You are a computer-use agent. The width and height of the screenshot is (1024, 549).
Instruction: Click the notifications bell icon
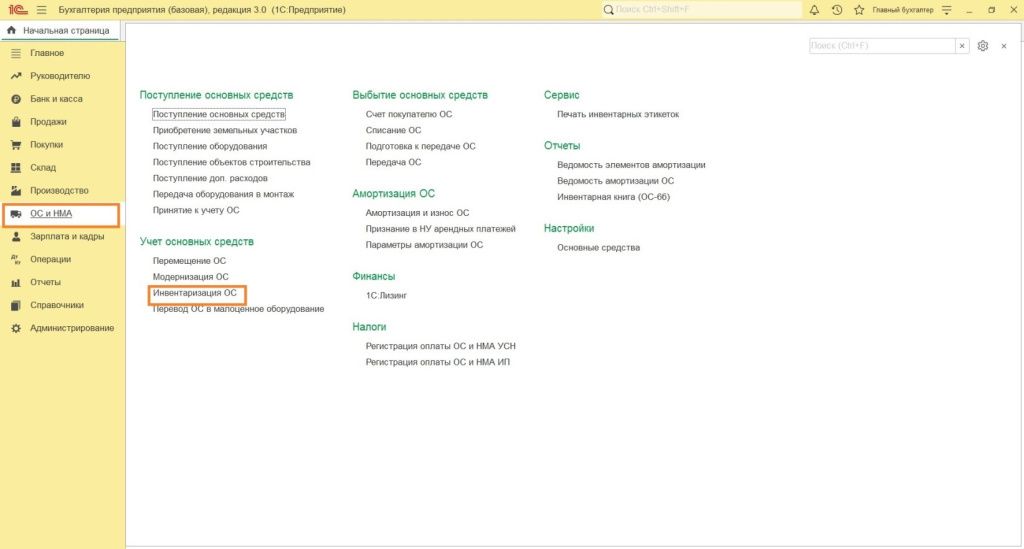(814, 10)
